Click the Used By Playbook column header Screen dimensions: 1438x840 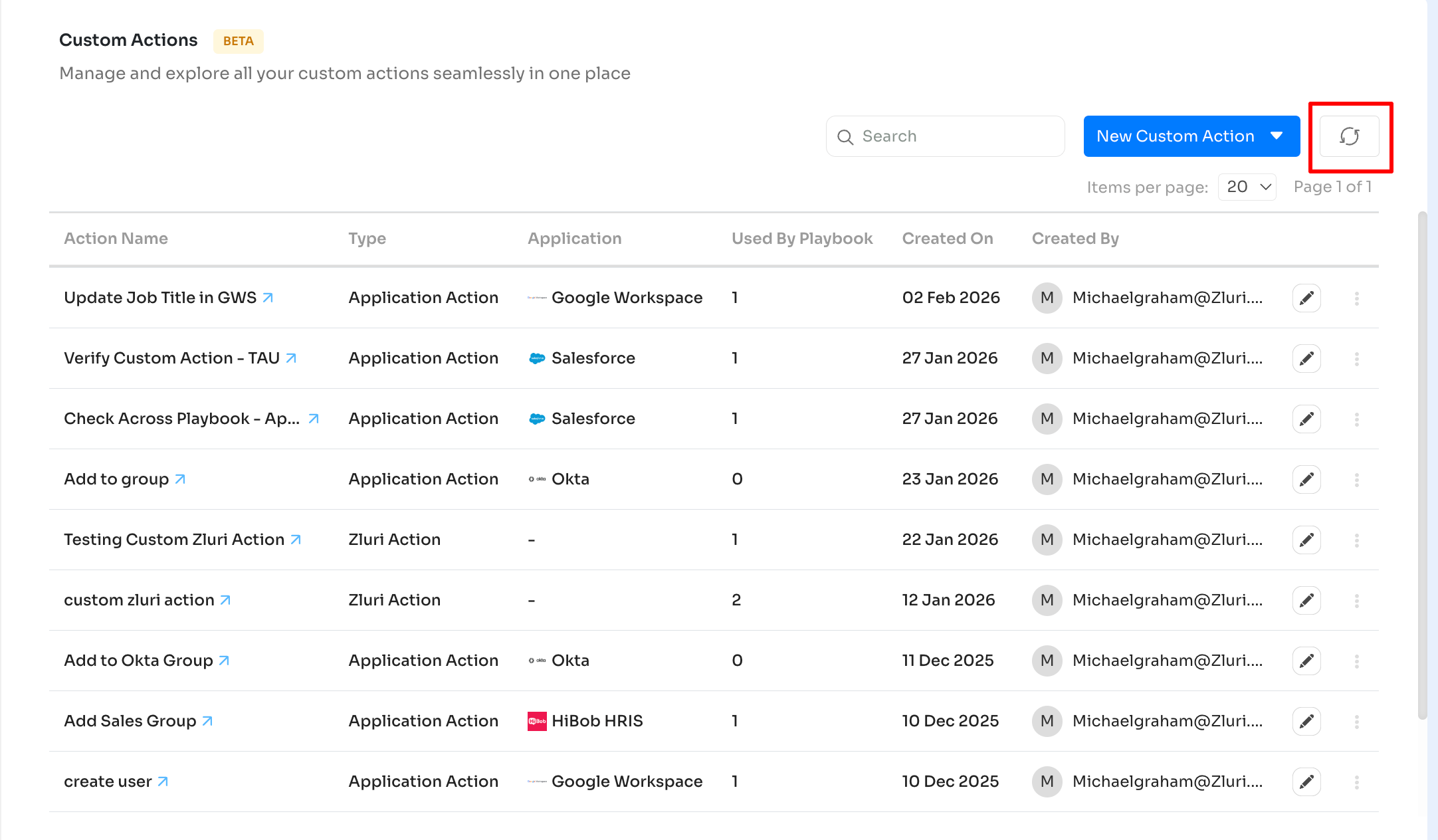coord(801,239)
